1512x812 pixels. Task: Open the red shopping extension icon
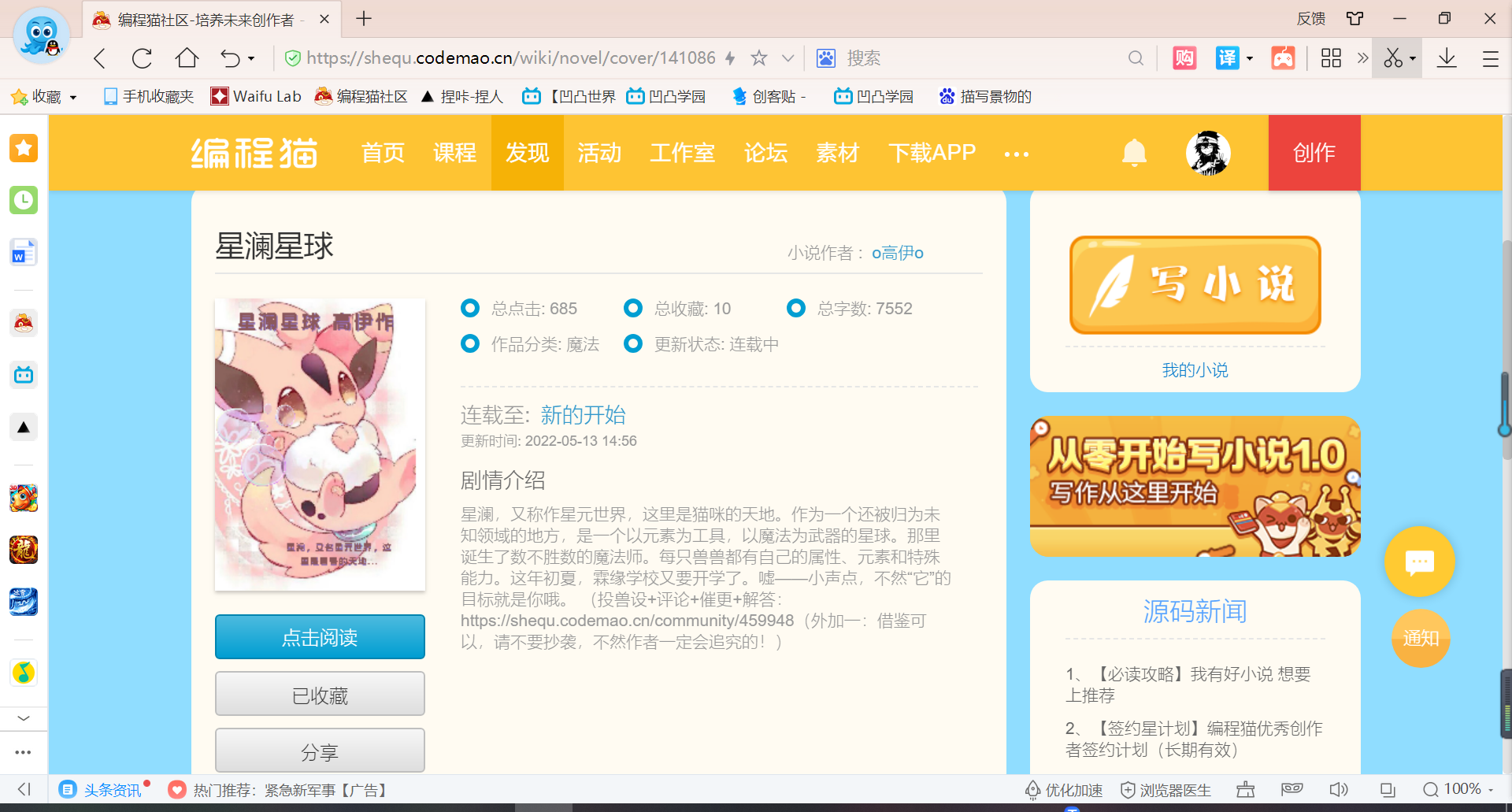pos(1184,57)
